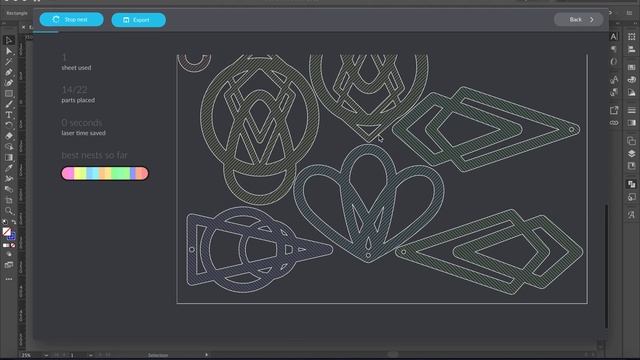Viewport: 640px width, 360px height.
Task: Open the OpenType panel icon
Action: (x=614, y=62)
